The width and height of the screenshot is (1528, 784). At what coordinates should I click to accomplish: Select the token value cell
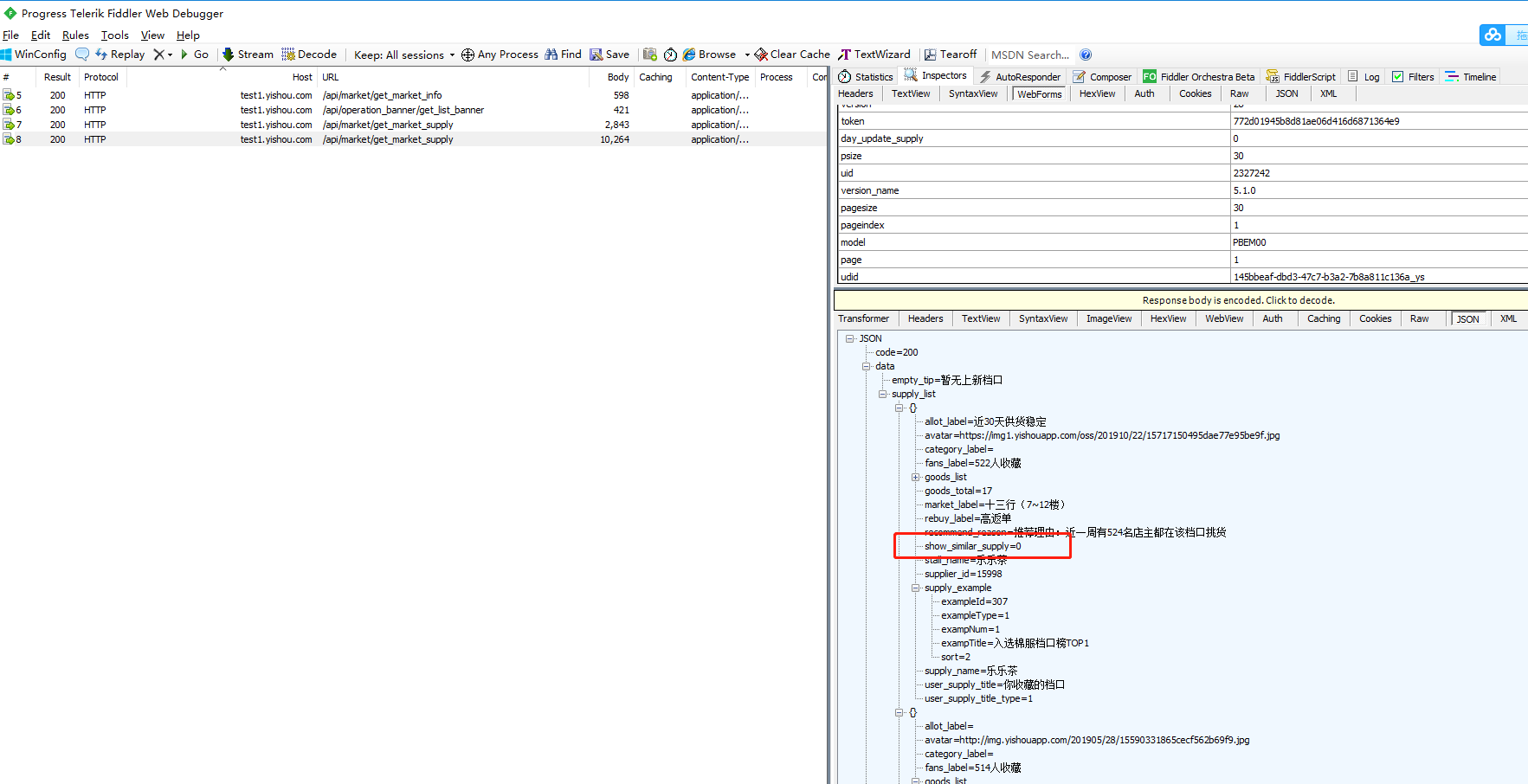tap(1379, 121)
